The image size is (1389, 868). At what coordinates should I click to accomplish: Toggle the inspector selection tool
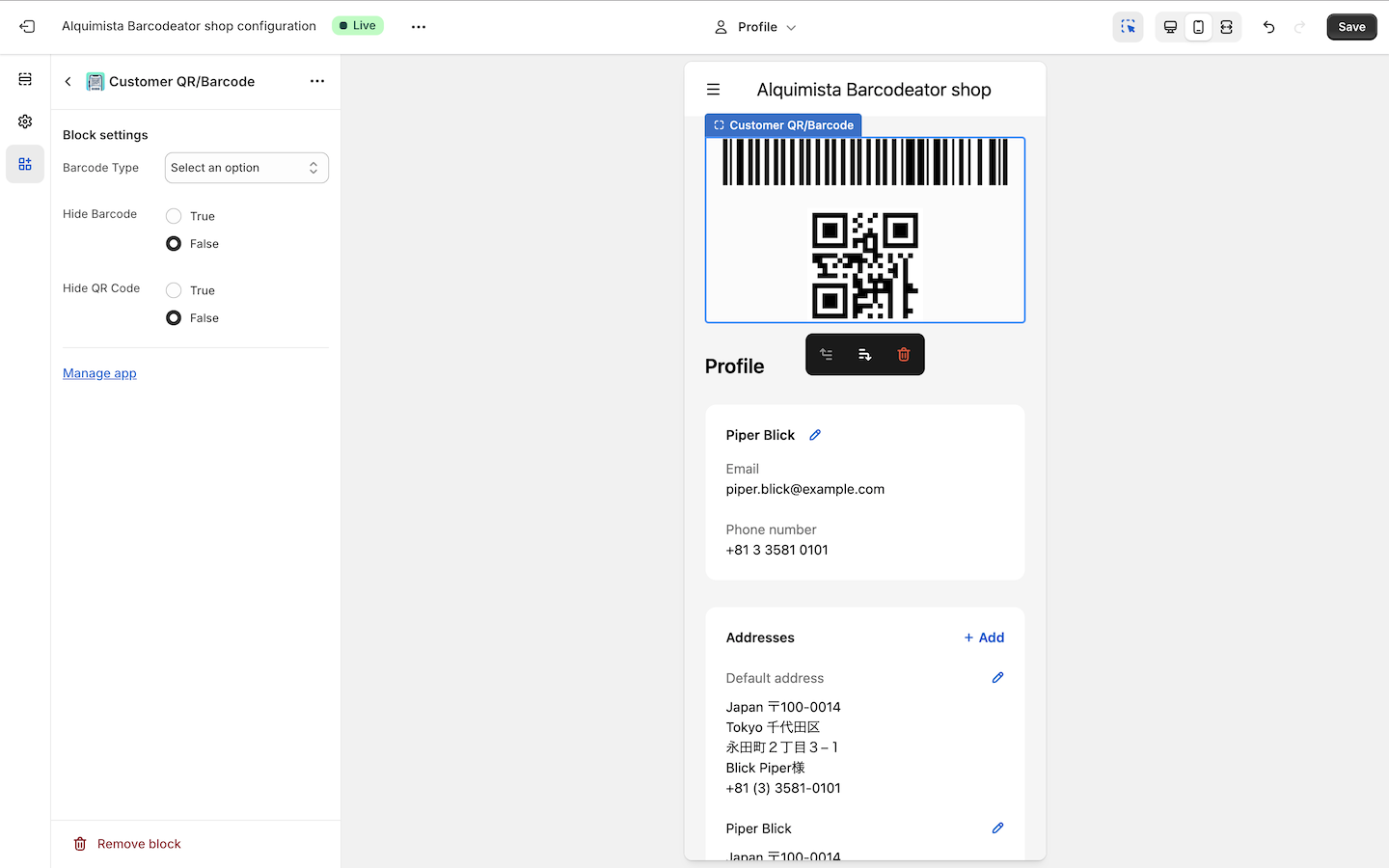pyautogui.click(x=1128, y=27)
